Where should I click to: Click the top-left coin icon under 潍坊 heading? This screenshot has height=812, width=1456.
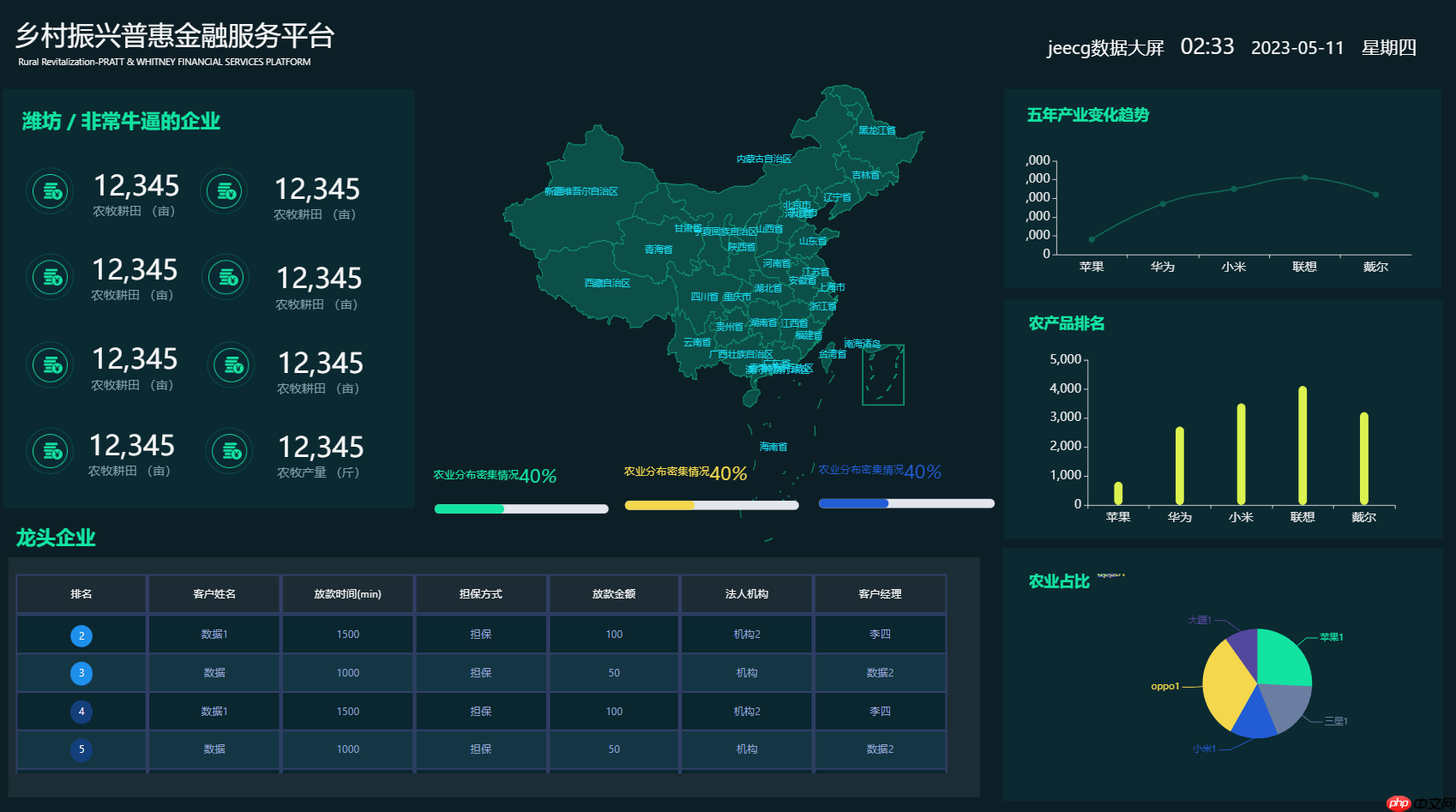pyautogui.click(x=51, y=190)
